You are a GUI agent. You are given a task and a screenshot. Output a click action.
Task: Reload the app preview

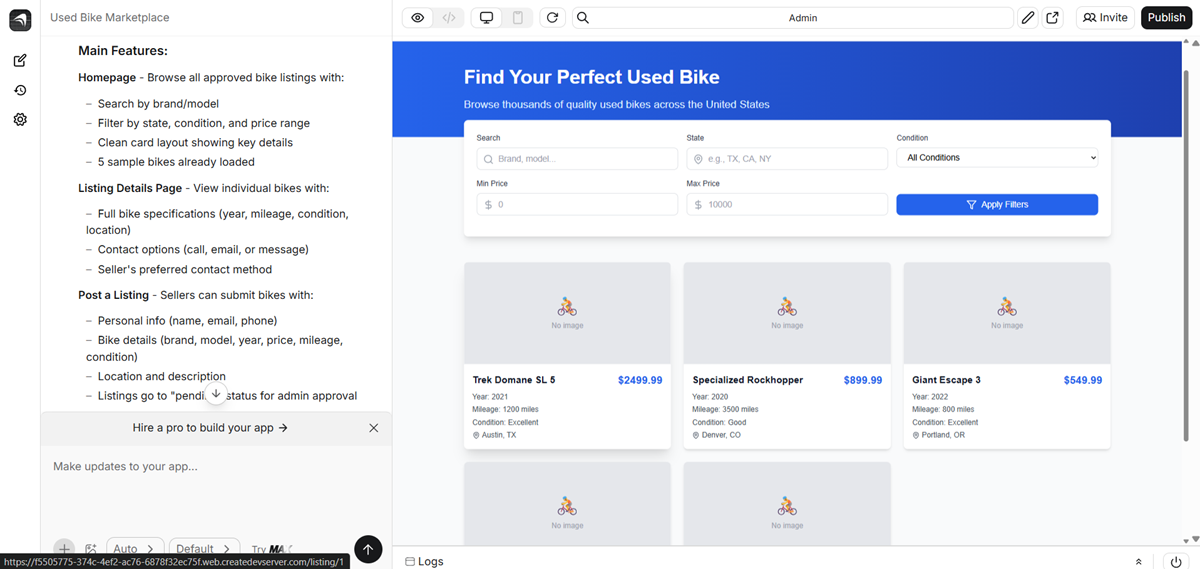pyautogui.click(x=552, y=18)
